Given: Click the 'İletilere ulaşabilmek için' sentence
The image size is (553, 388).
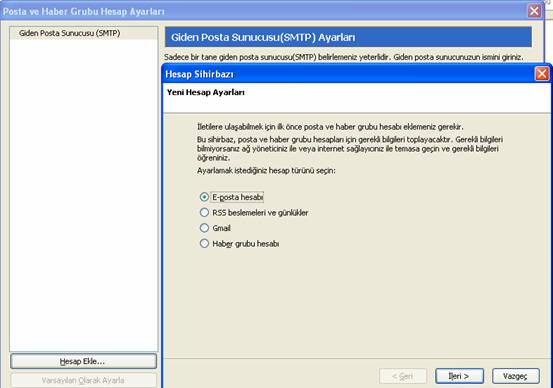Looking at the screenshot, I should point(330,127).
